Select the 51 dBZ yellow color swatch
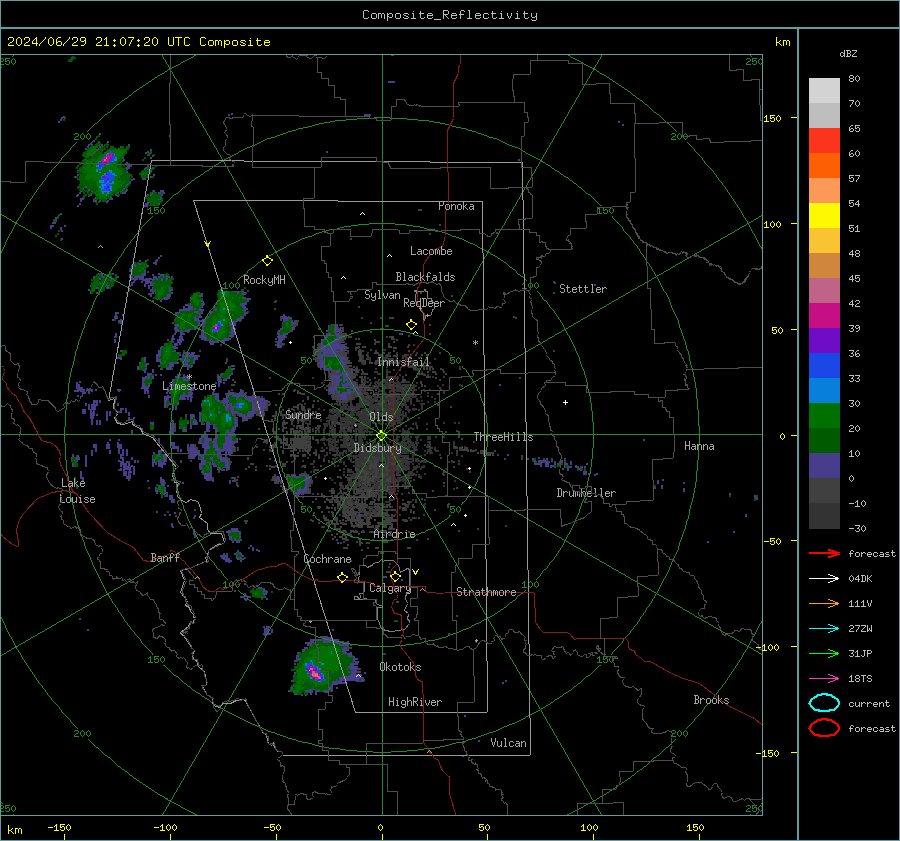The image size is (900, 841). [x=824, y=215]
